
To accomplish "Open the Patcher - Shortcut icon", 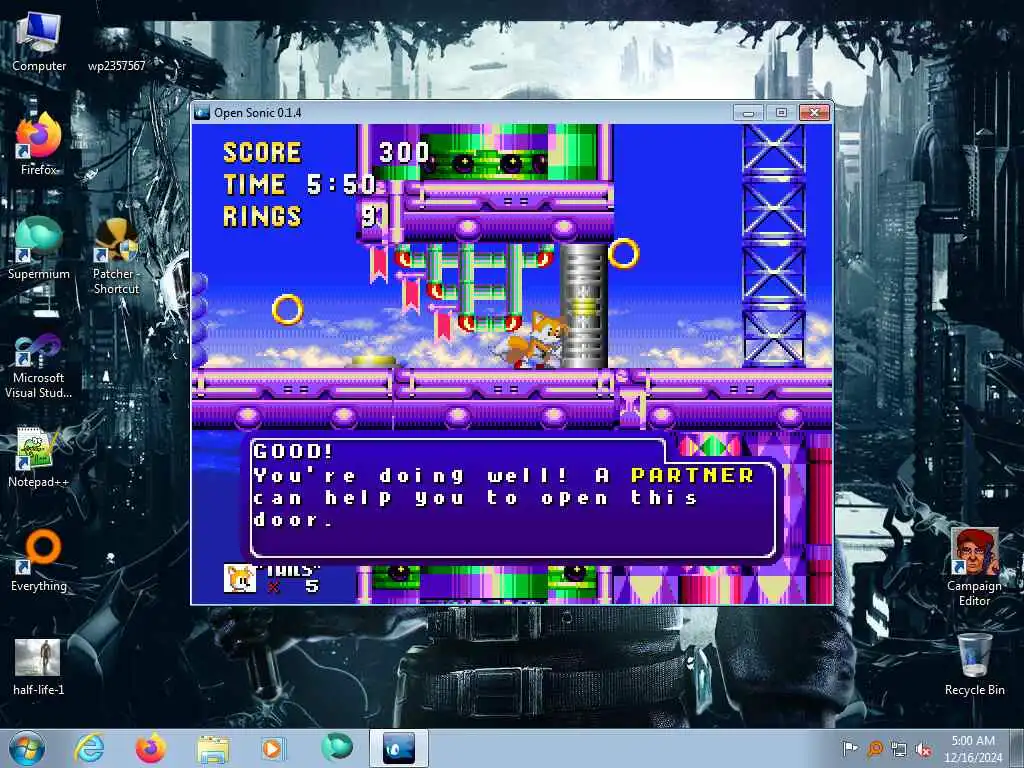I will 116,256.
